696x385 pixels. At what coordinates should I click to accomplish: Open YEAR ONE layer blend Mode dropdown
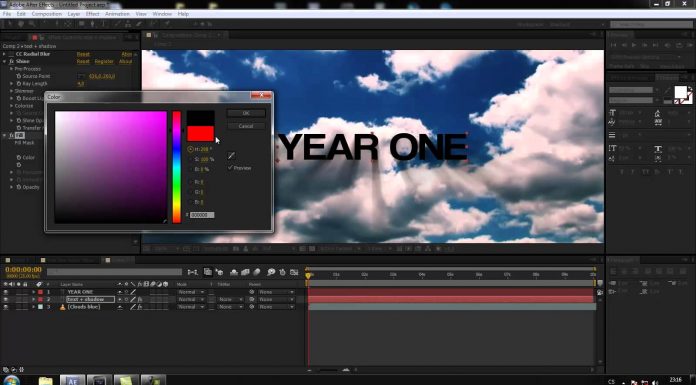coord(191,292)
